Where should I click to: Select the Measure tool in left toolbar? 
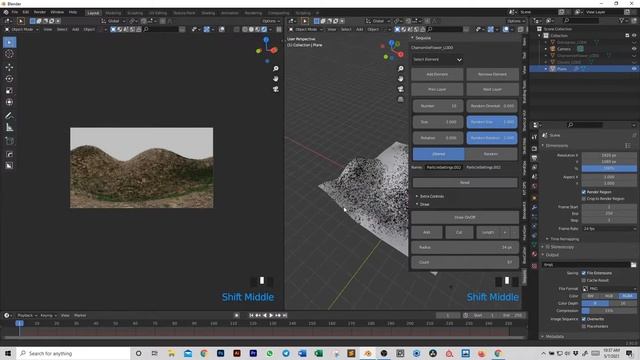pos(9,128)
